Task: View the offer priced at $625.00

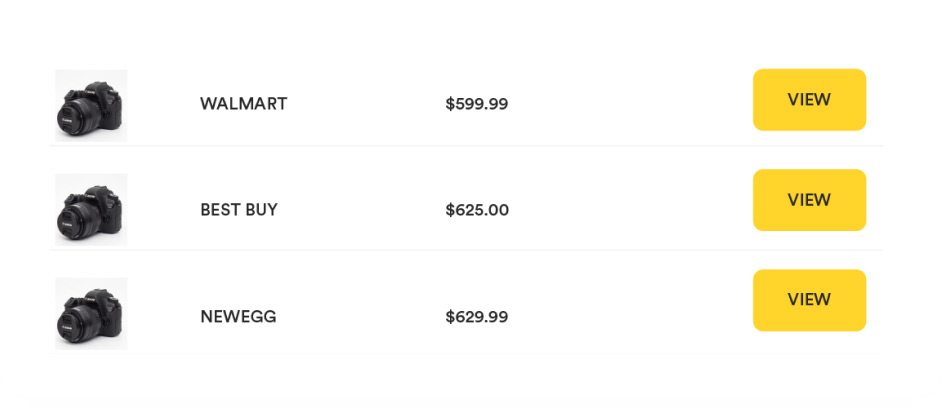Action: tap(809, 200)
